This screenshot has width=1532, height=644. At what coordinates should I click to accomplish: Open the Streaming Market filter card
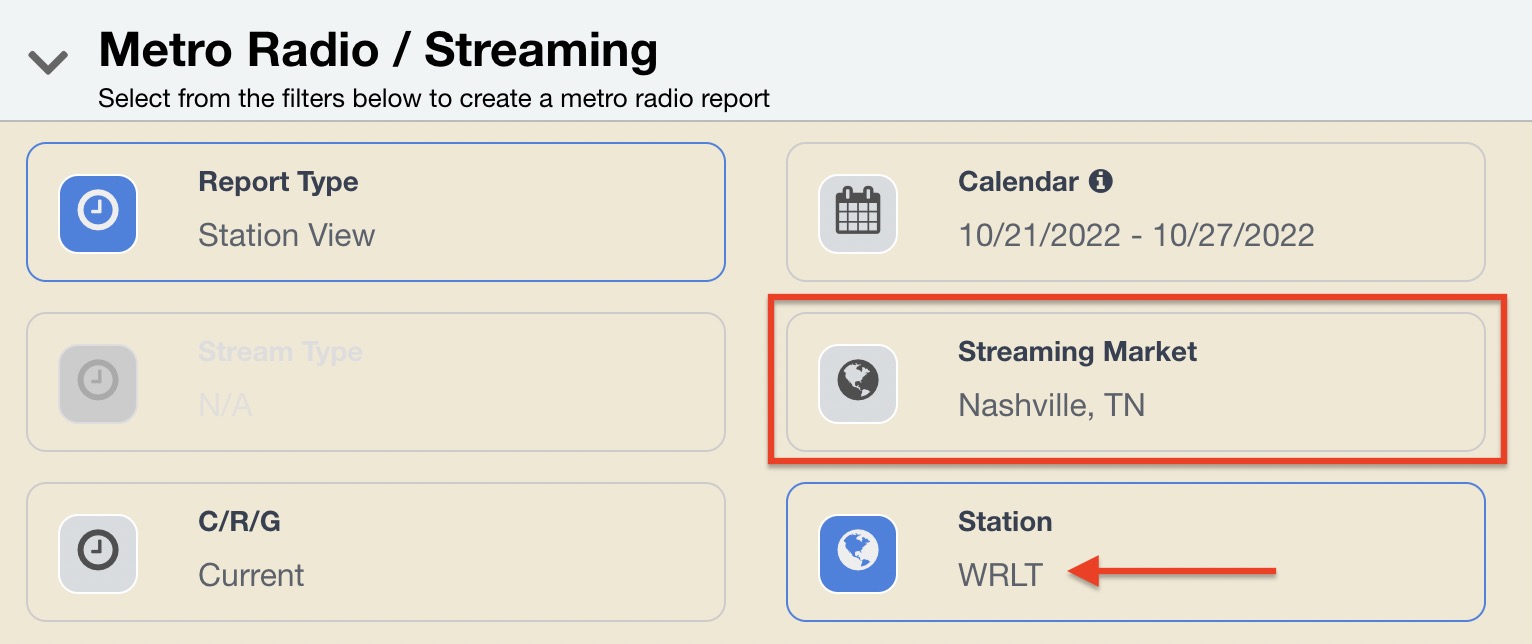click(x=1136, y=382)
